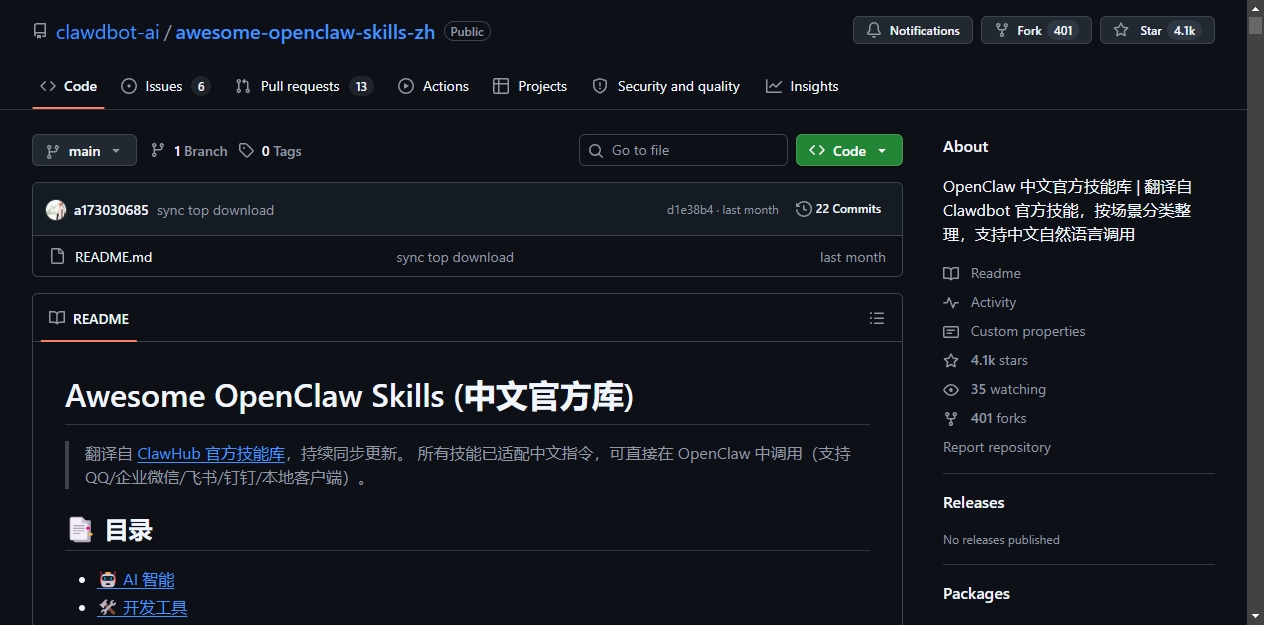The height and width of the screenshot is (625, 1264).
Task: Open the Code tab
Action: click(x=68, y=86)
